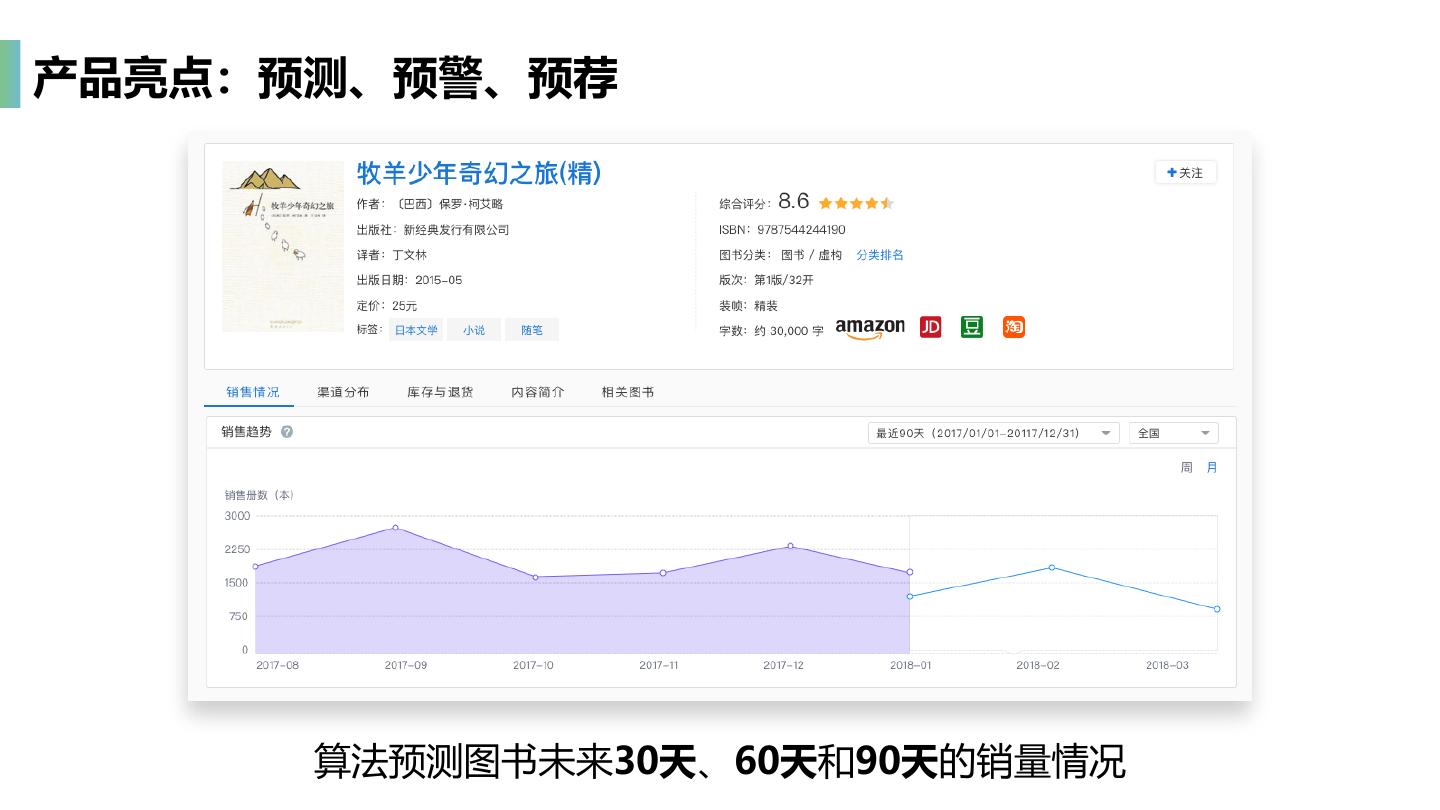1440x810 pixels.
Task: Open the orange Taobao icon
Action: coord(1013,327)
